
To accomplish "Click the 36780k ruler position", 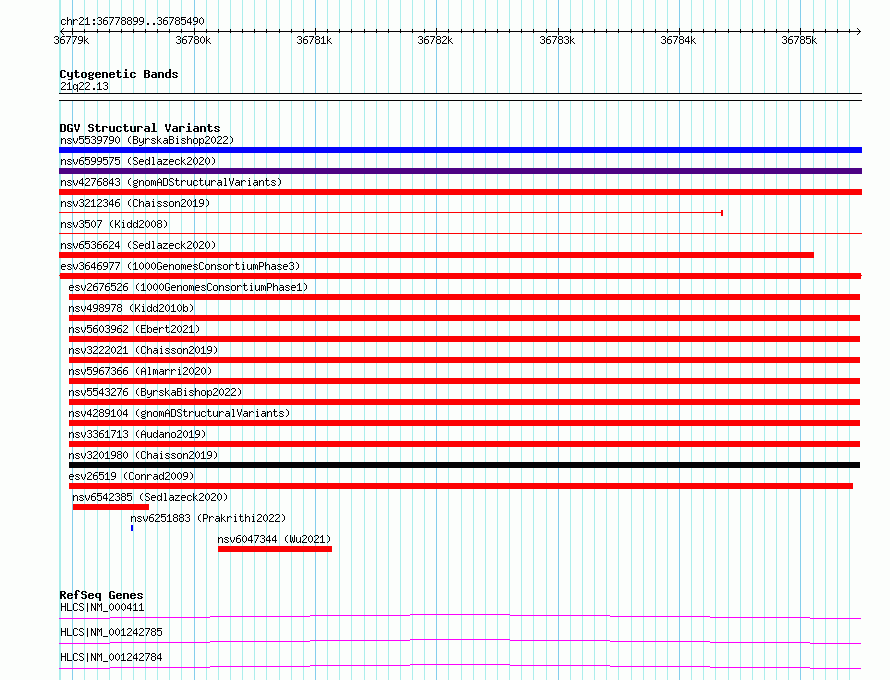I will click(193, 40).
